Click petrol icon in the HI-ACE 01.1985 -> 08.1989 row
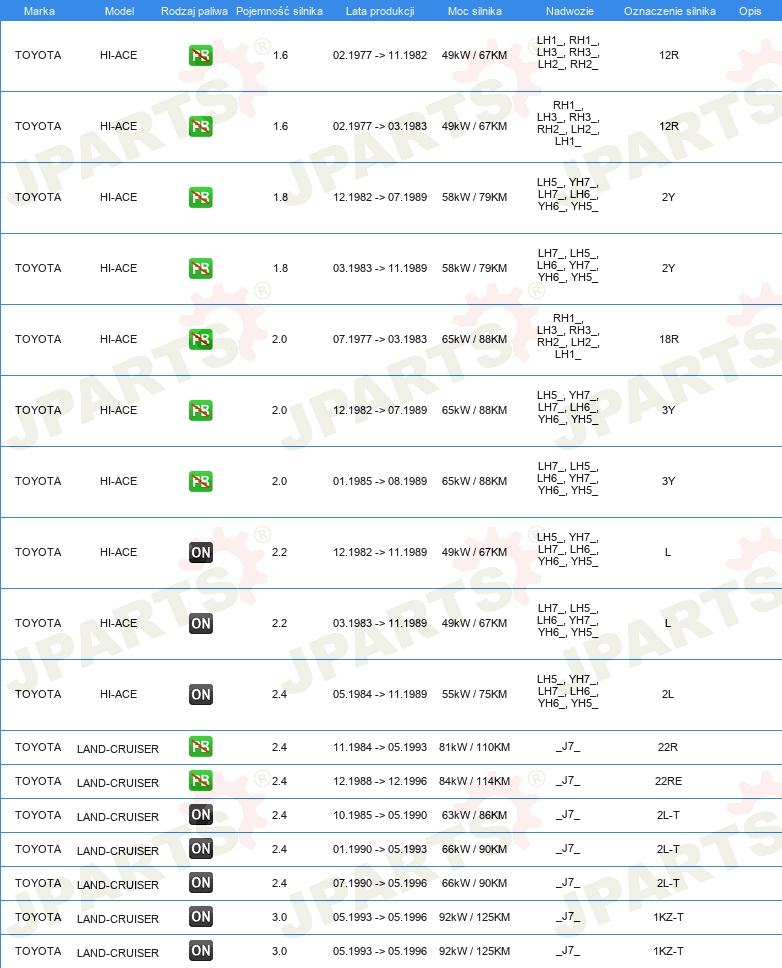 coord(201,482)
